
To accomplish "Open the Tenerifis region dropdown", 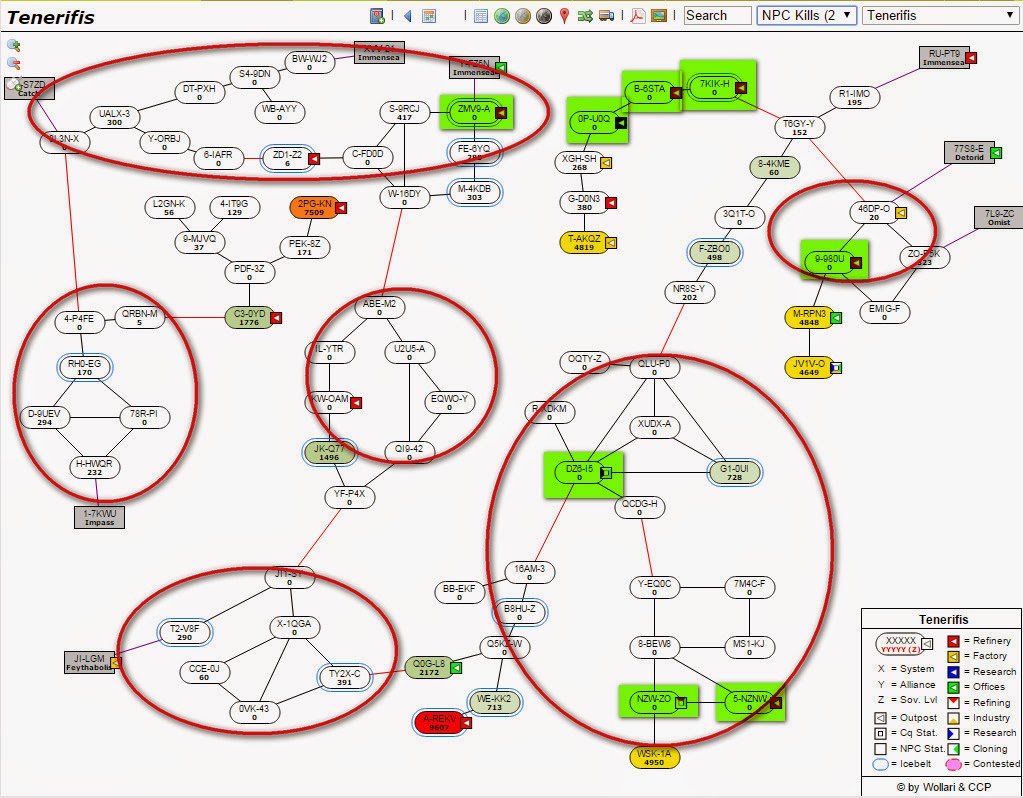I will 941,16.
